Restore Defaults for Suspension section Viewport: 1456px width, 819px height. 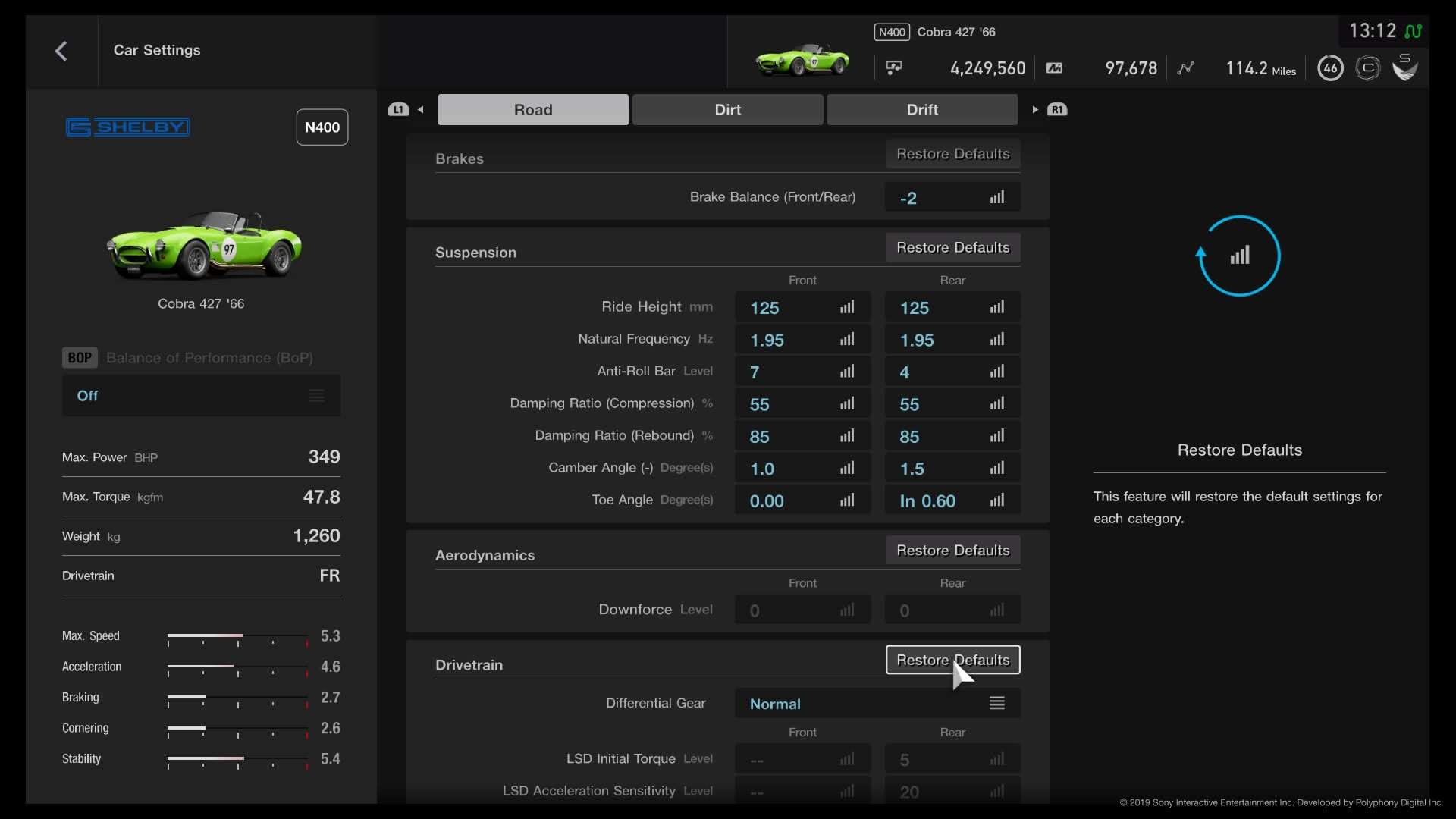[953, 248]
